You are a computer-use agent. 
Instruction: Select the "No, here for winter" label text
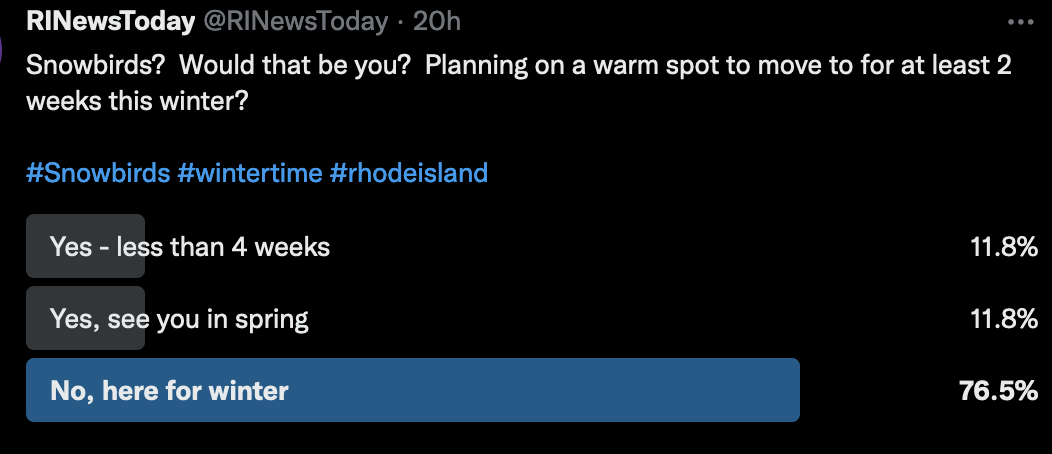pos(169,390)
